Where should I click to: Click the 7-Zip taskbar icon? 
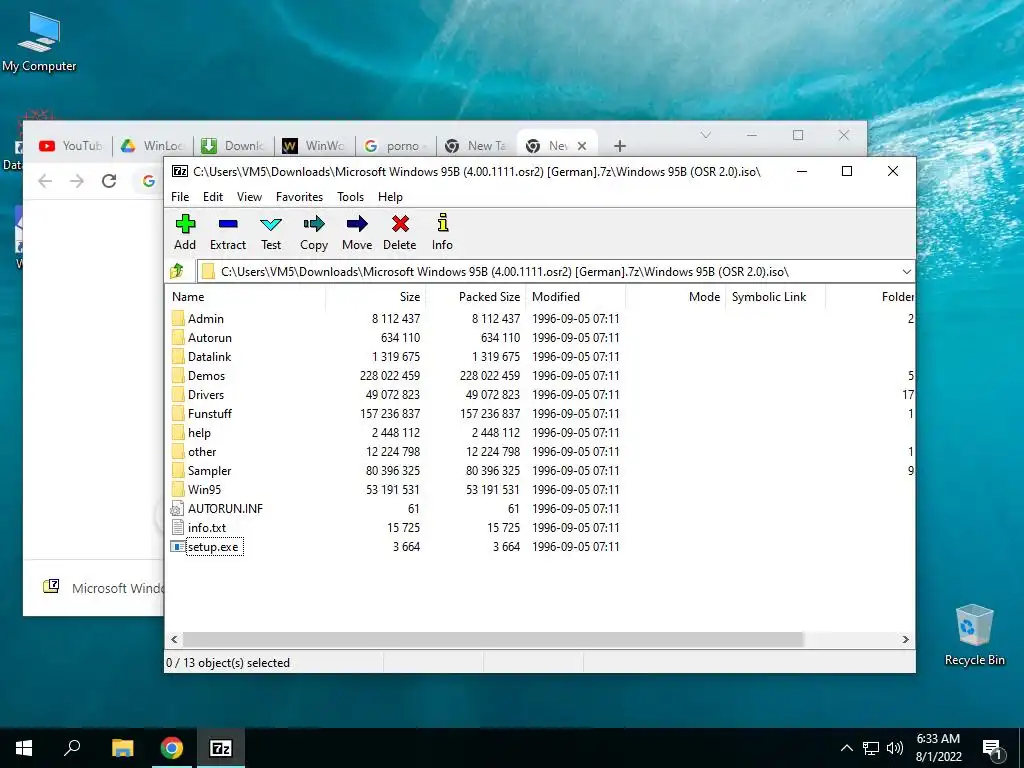[x=221, y=748]
